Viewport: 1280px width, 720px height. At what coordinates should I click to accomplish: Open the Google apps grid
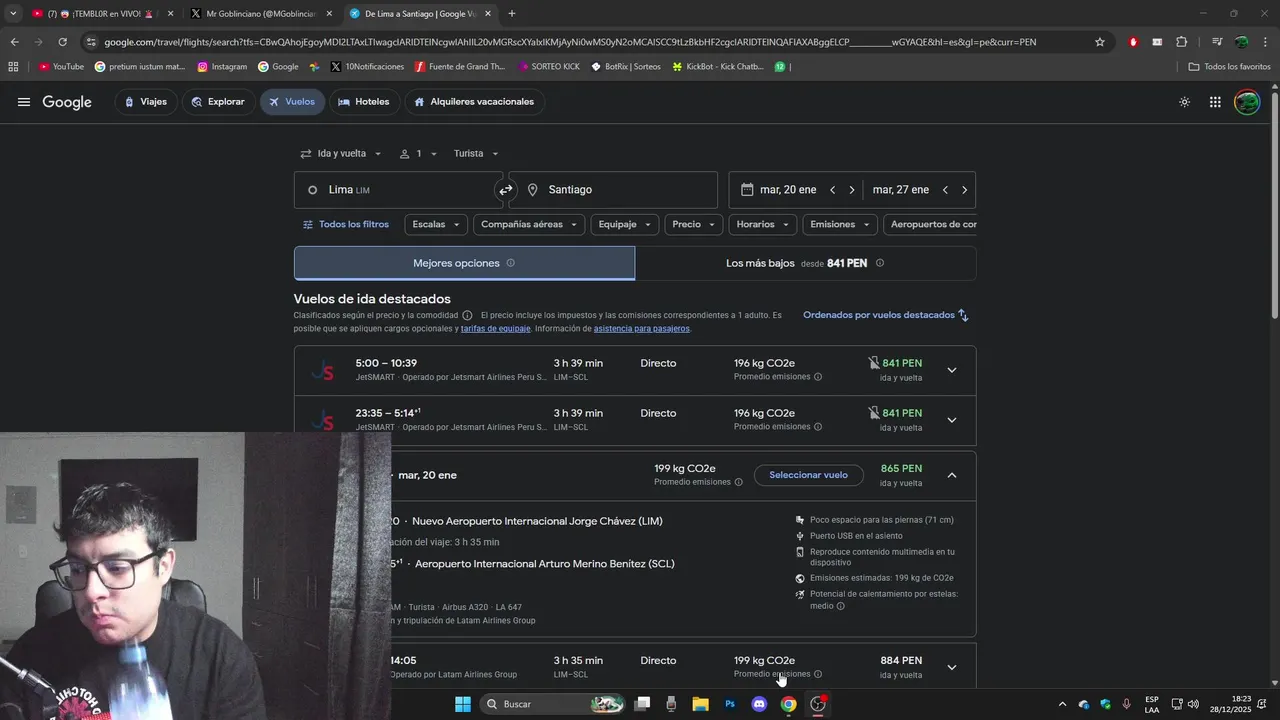(x=1215, y=102)
